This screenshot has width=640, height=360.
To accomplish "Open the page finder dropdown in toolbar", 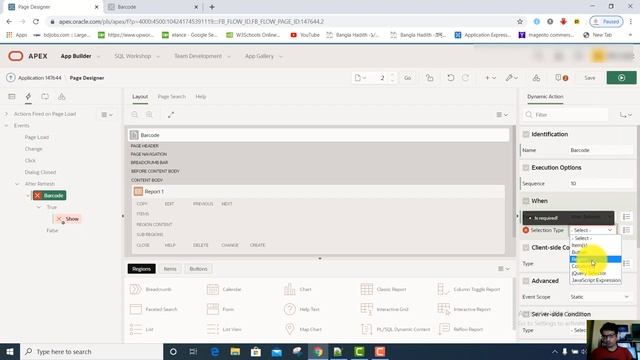I will (360, 78).
